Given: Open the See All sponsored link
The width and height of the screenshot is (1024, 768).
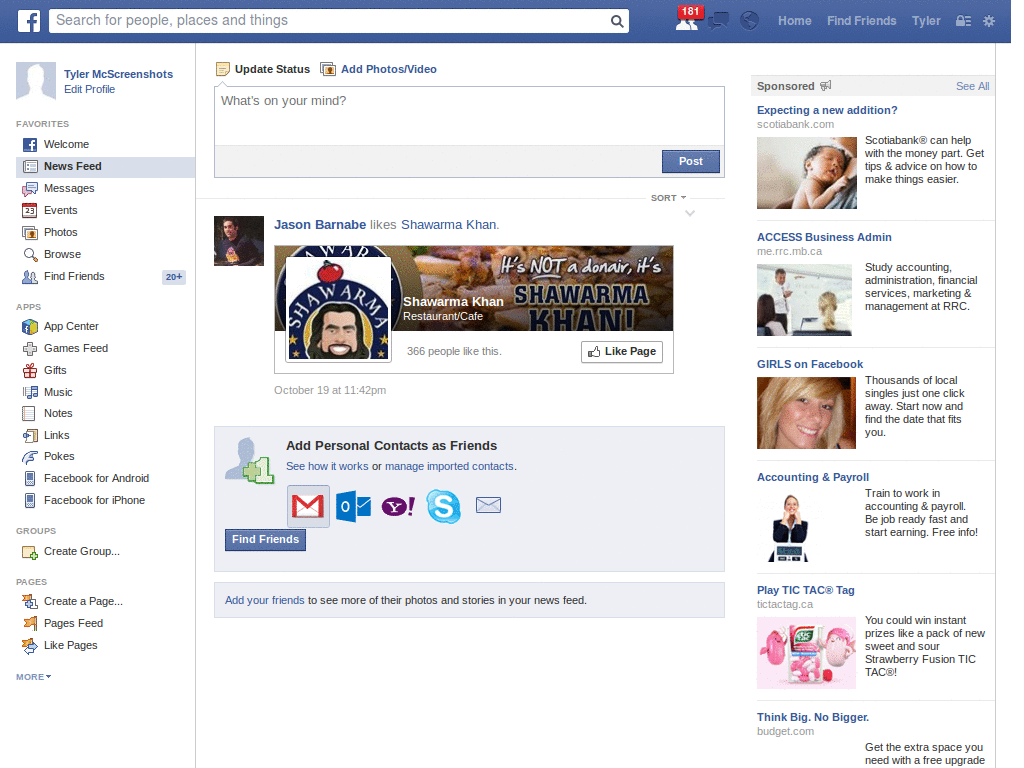Looking at the screenshot, I should 972,86.
